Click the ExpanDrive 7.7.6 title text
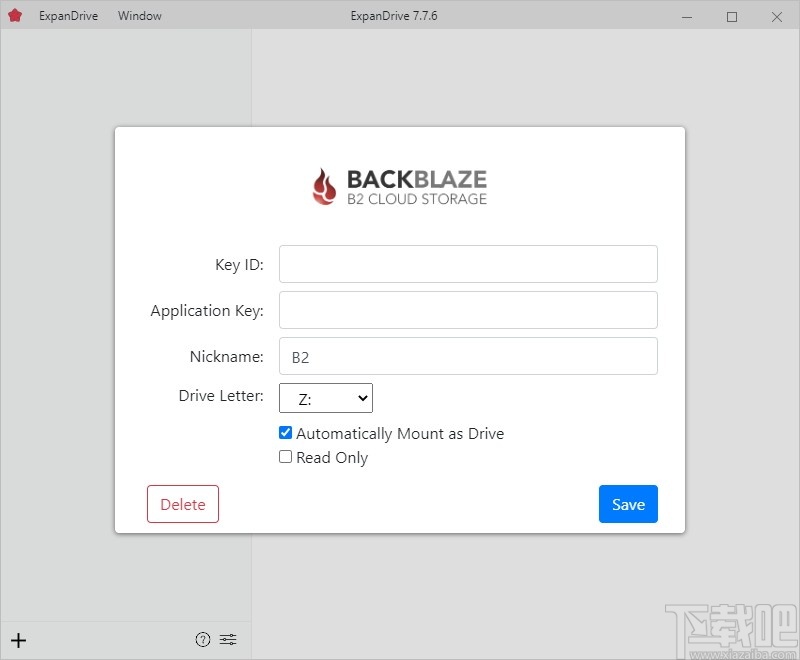 [394, 16]
